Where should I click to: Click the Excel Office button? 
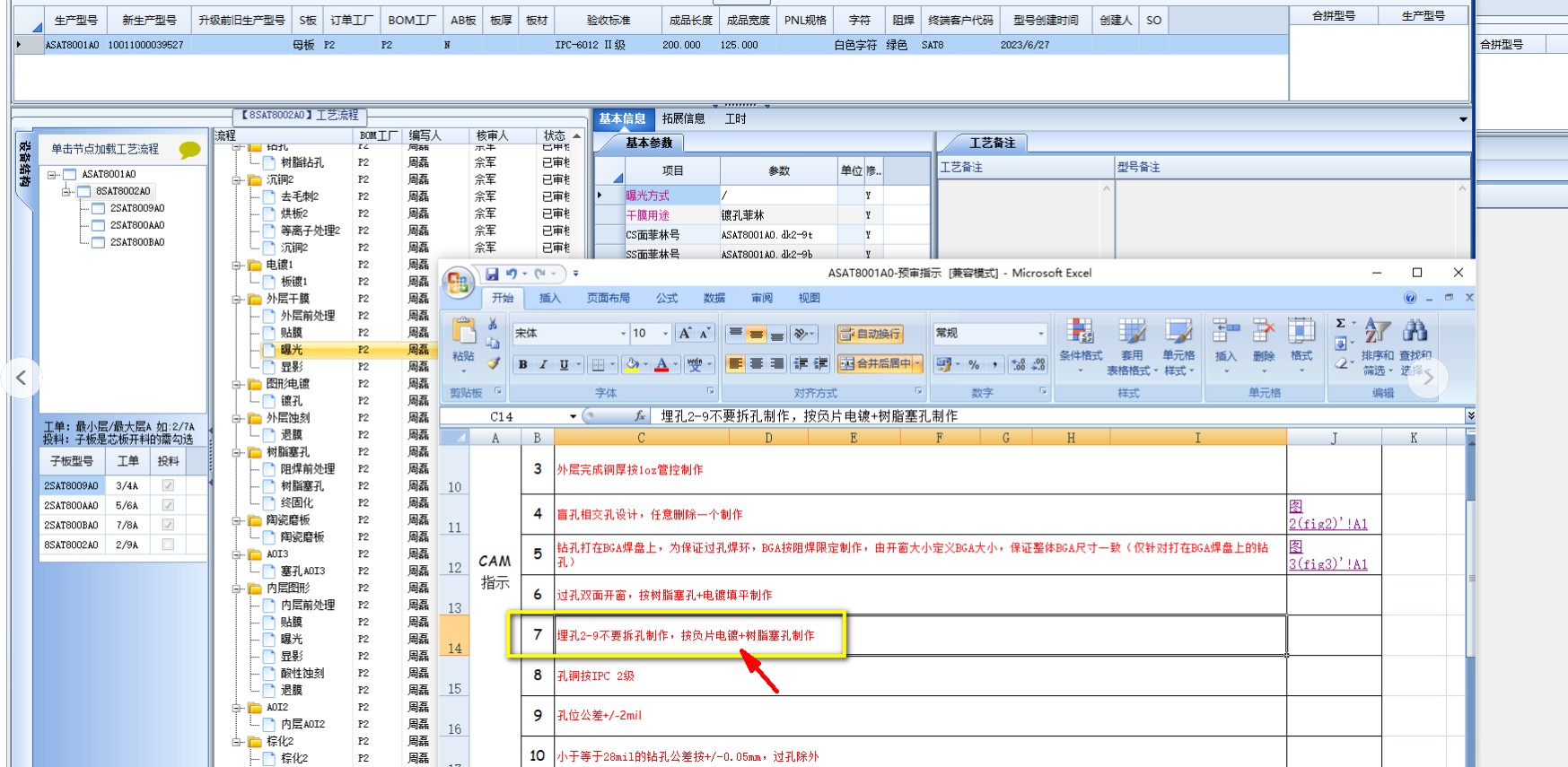tap(459, 283)
